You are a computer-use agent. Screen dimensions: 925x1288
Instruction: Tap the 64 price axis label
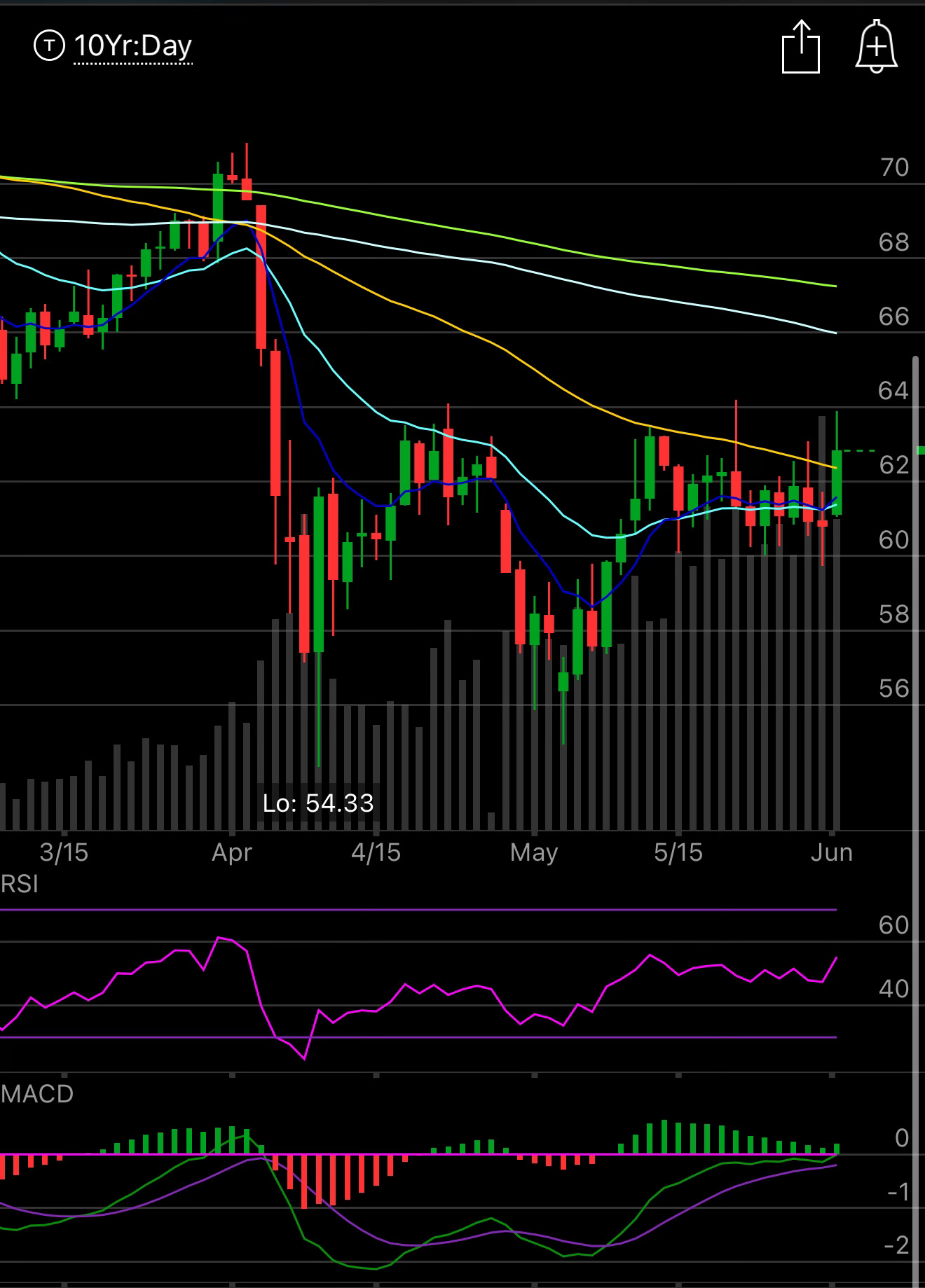(894, 391)
